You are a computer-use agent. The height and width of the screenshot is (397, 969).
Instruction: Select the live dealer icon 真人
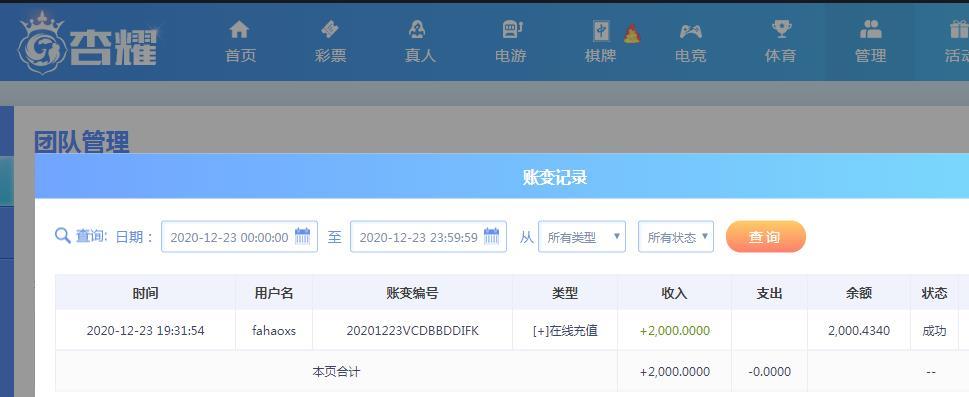[420, 29]
